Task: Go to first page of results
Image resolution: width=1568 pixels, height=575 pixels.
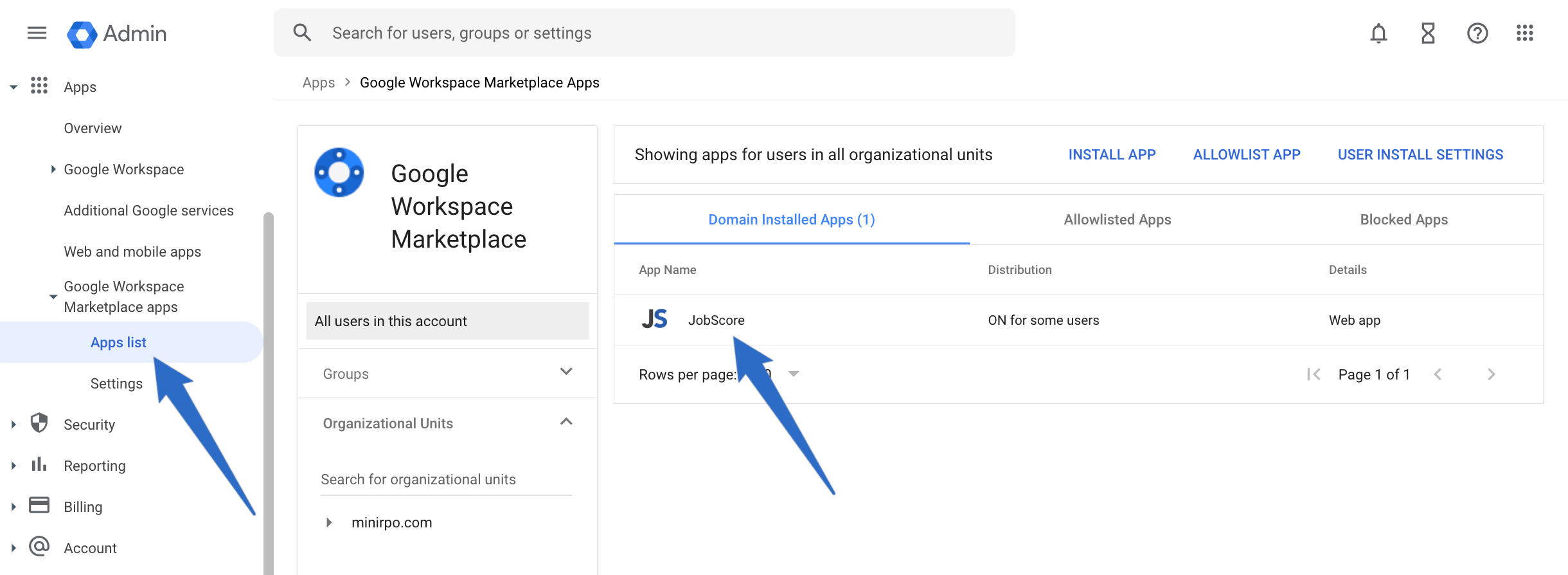Action: point(1314,374)
